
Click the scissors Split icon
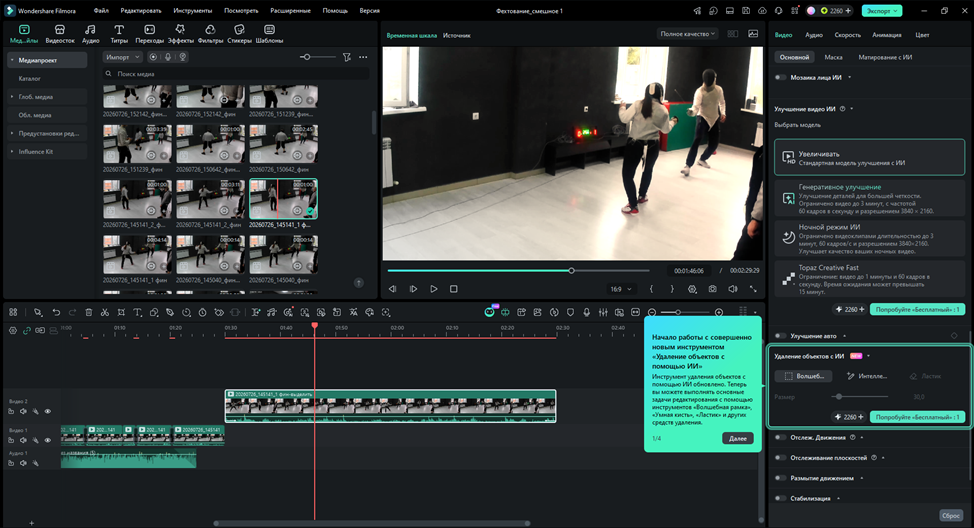tap(104, 312)
